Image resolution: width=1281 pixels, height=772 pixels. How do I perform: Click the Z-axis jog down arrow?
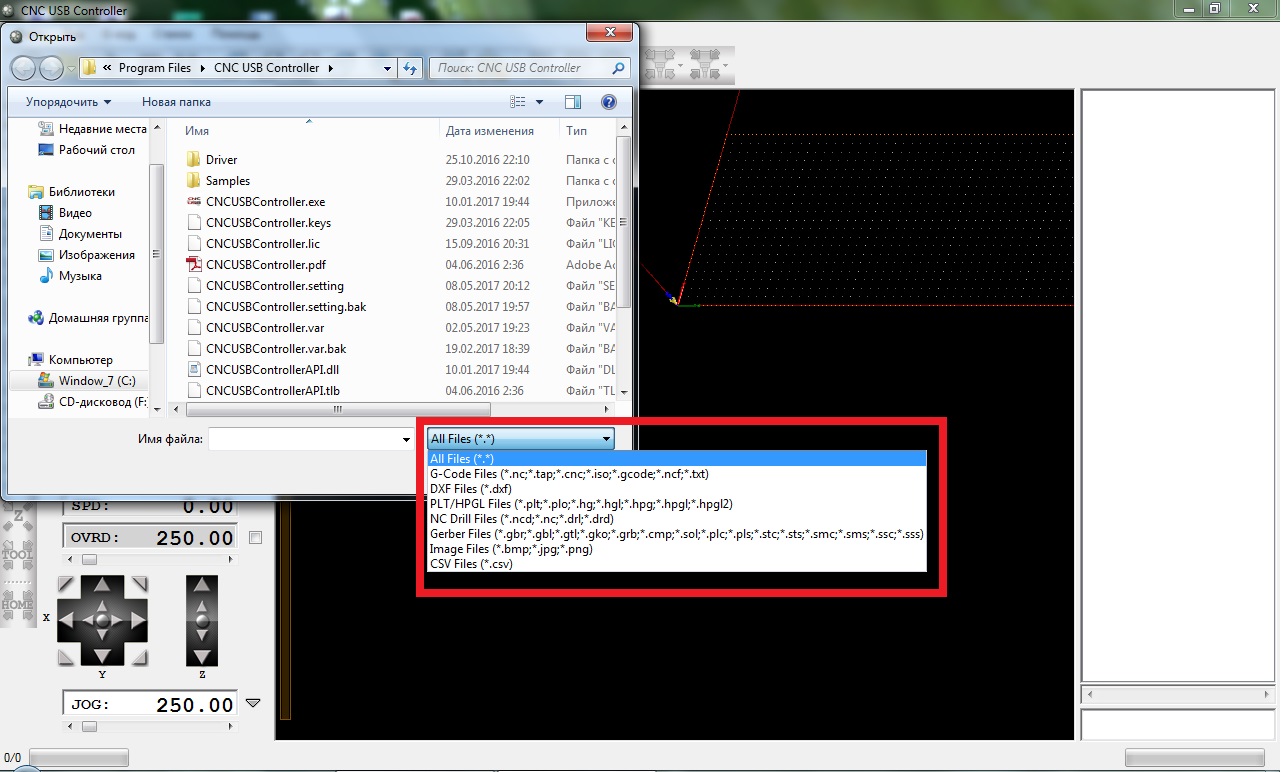coord(203,655)
